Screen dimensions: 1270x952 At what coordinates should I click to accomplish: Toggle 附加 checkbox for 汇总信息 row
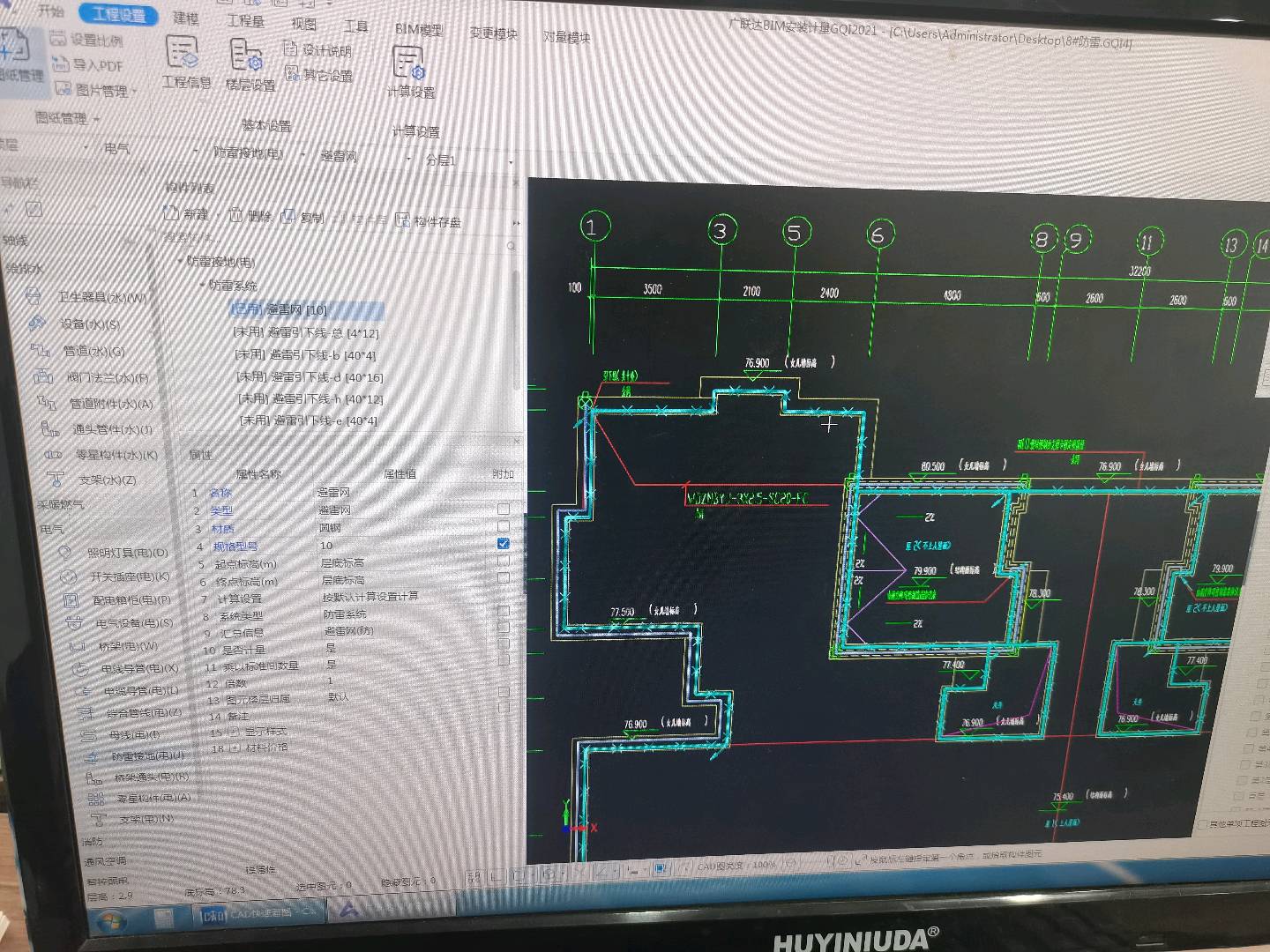[x=503, y=628]
